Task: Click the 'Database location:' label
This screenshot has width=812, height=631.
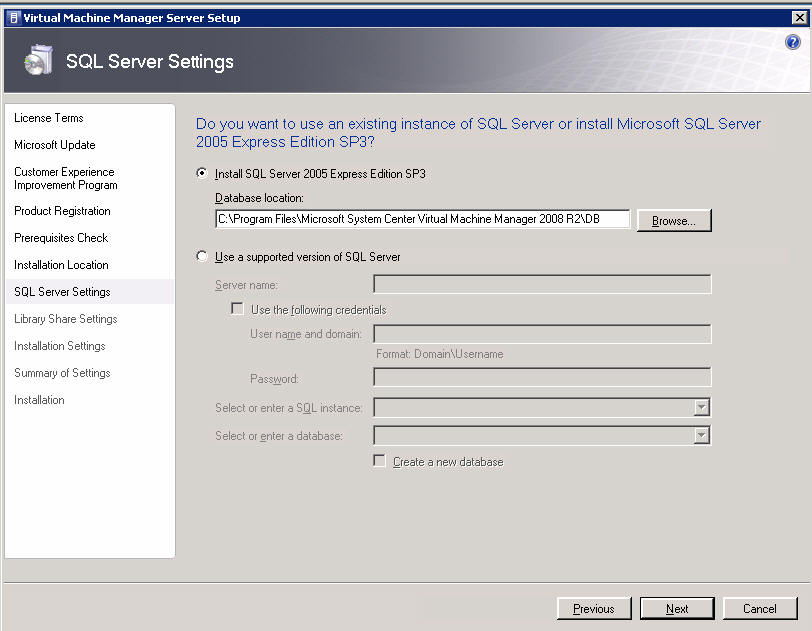Action: (x=259, y=198)
